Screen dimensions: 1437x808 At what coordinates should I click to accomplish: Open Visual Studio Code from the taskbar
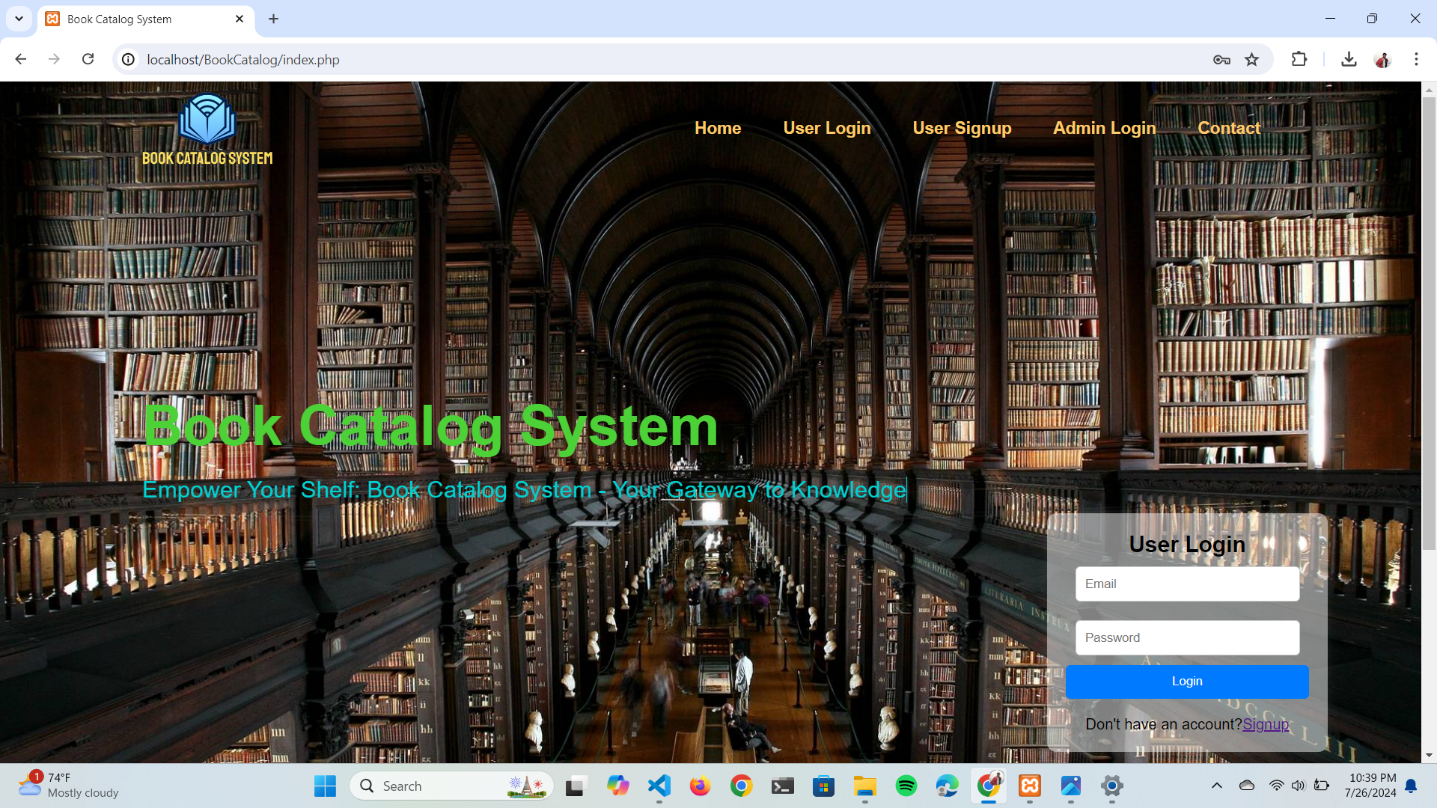(x=658, y=787)
